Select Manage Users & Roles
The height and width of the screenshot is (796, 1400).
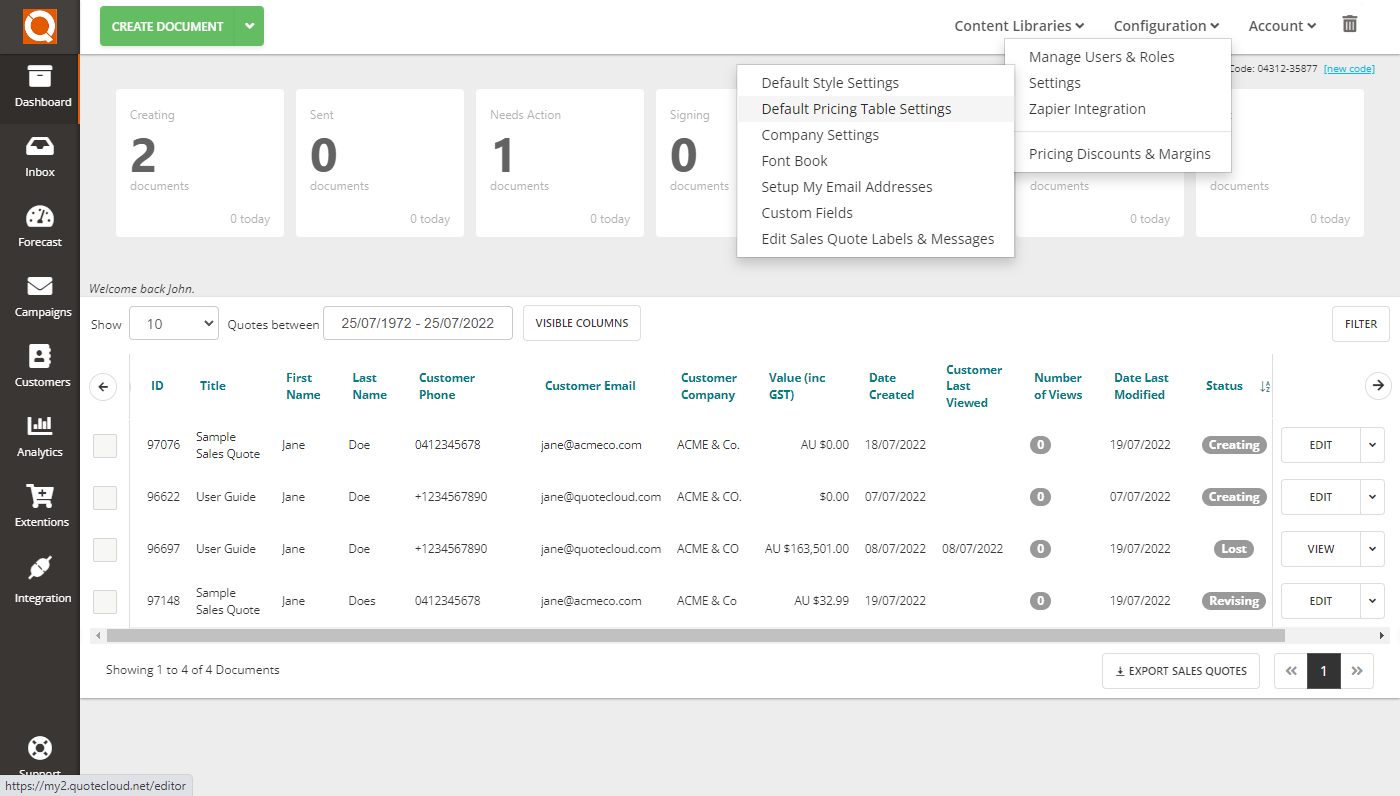tap(1101, 57)
